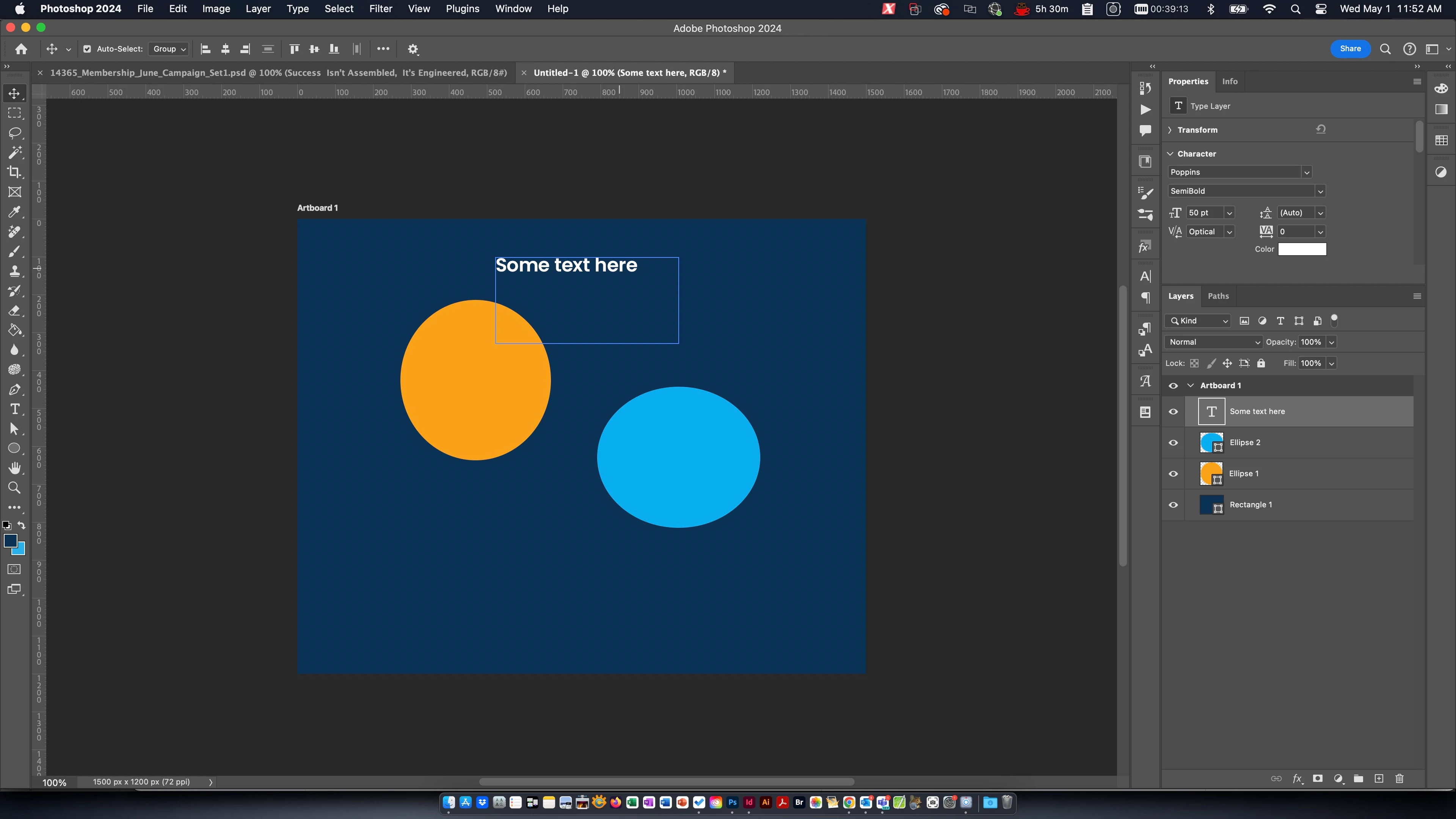Select the Hand tool

coord(15,468)
